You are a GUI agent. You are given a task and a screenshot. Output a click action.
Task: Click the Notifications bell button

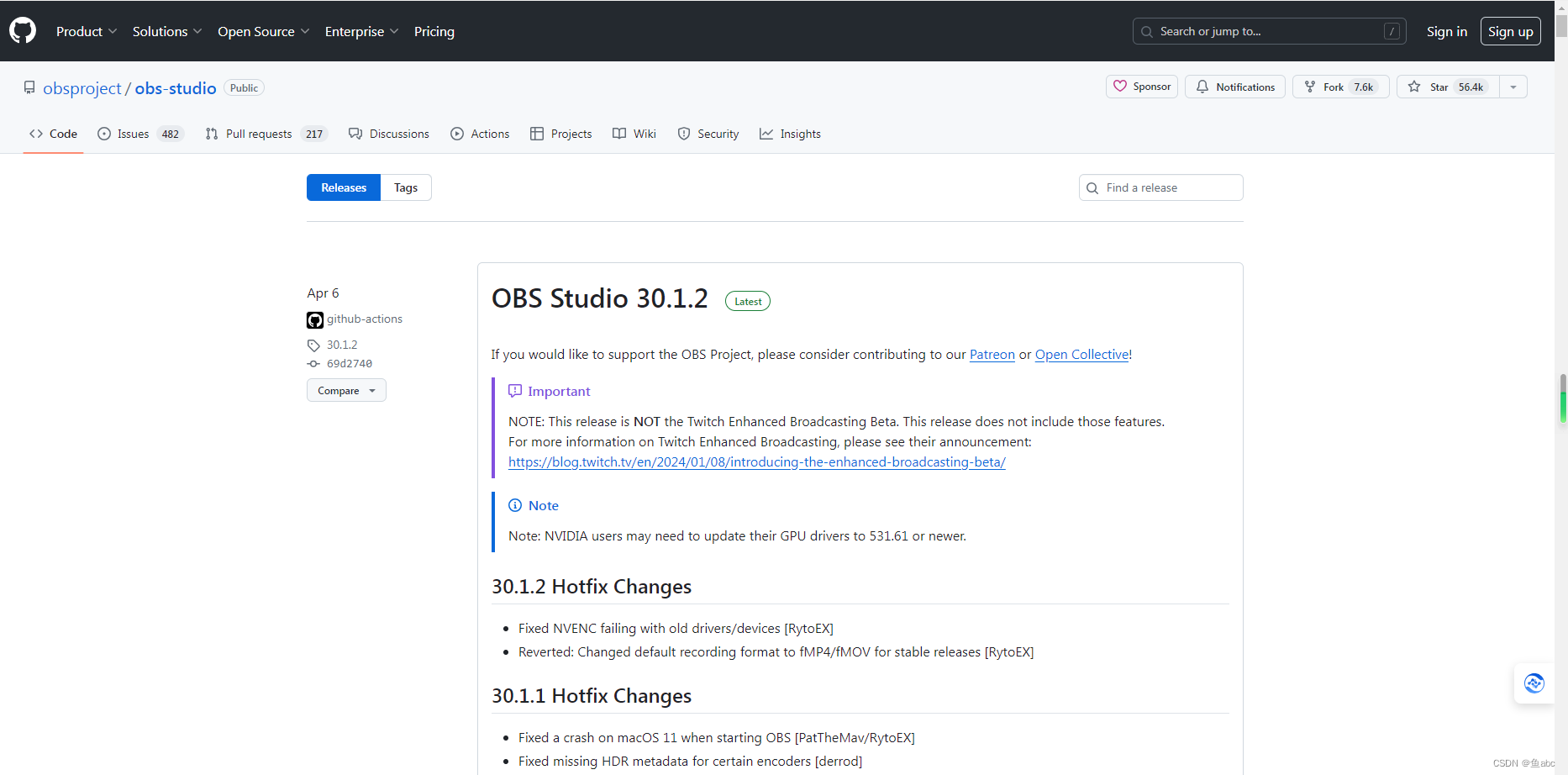coord(1235,87)
